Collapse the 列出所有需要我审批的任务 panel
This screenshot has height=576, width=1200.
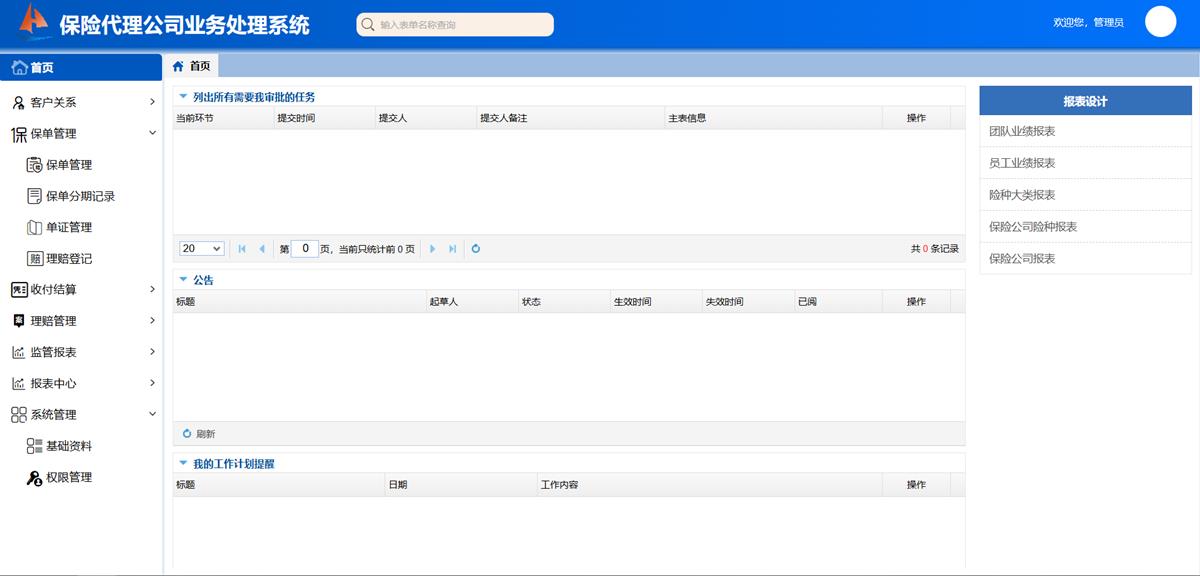tap(183, 97)
